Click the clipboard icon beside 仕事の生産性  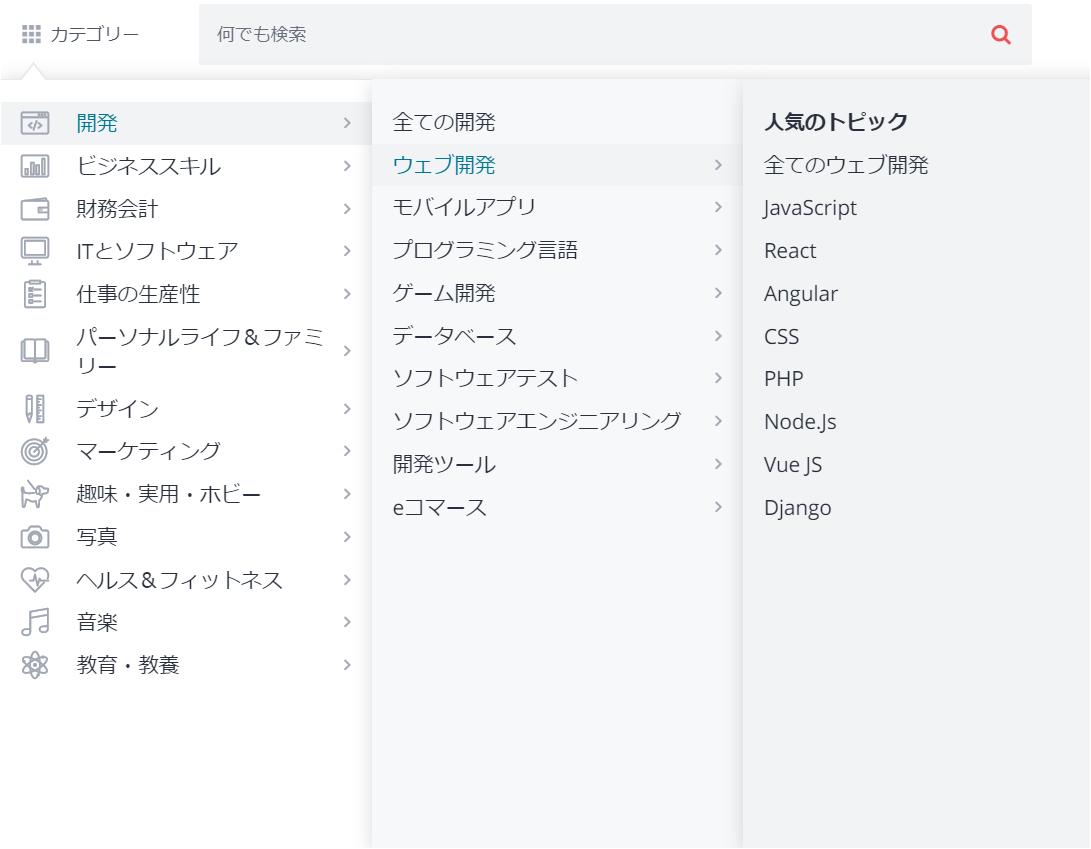click(35, 294)
